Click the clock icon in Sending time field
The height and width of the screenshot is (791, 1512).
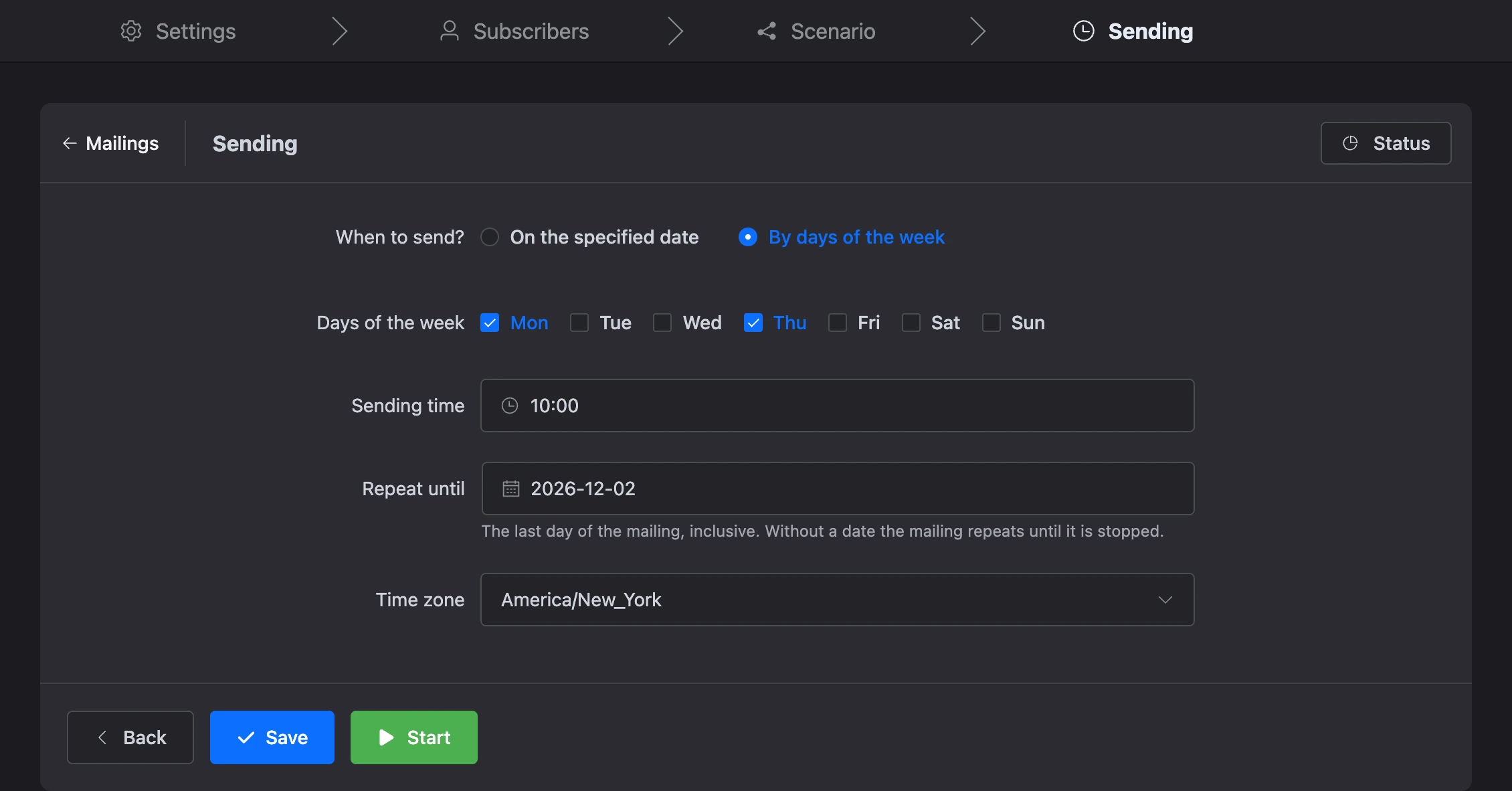pos(510,406)
